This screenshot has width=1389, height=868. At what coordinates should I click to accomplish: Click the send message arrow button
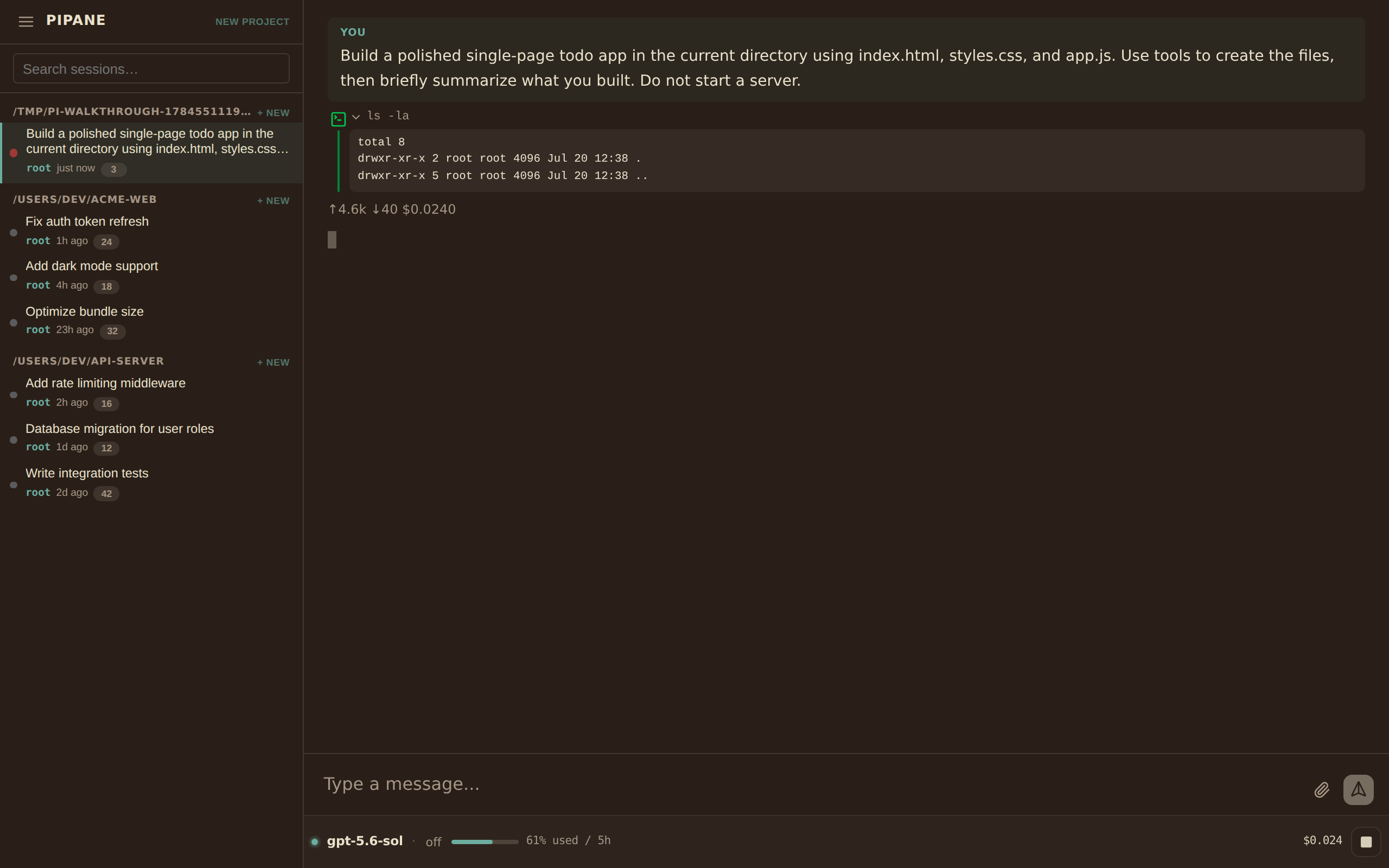tap(1358, 790)
